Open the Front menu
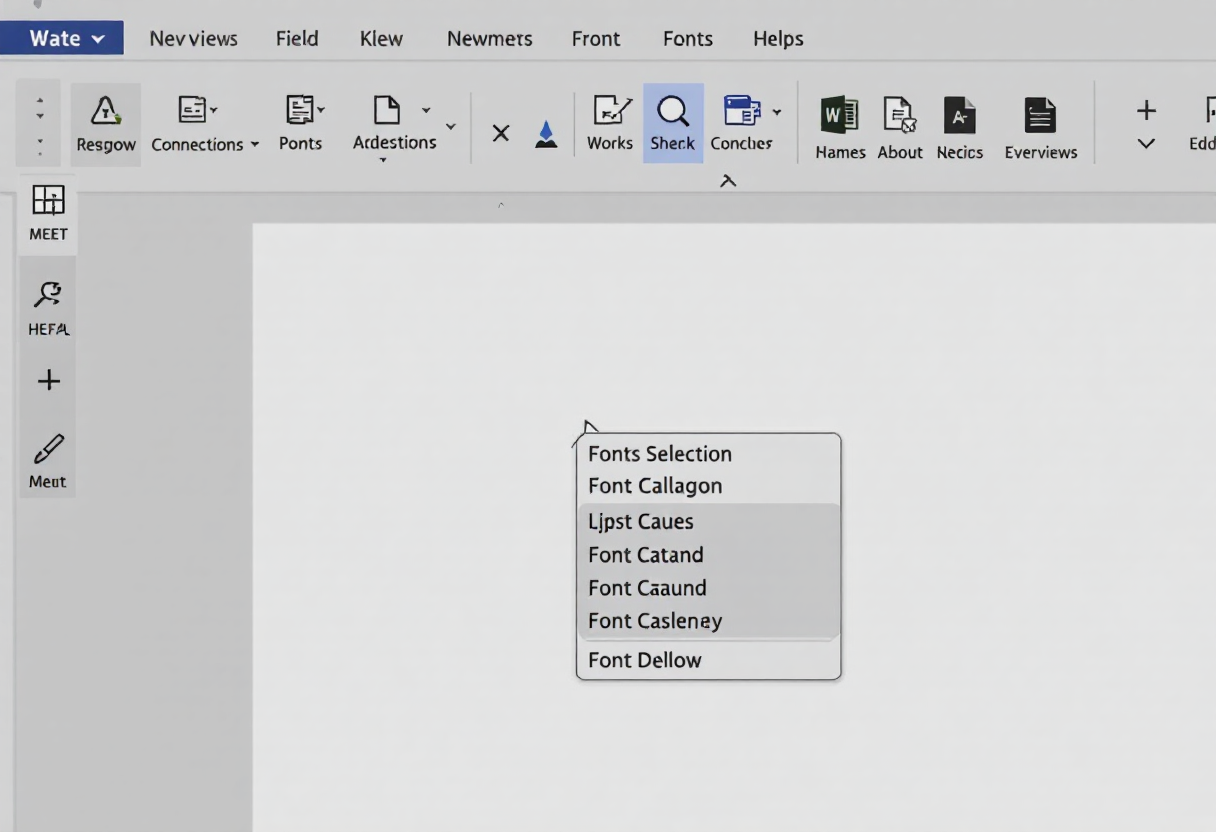The image size is (1216, 832). point(596,39)
